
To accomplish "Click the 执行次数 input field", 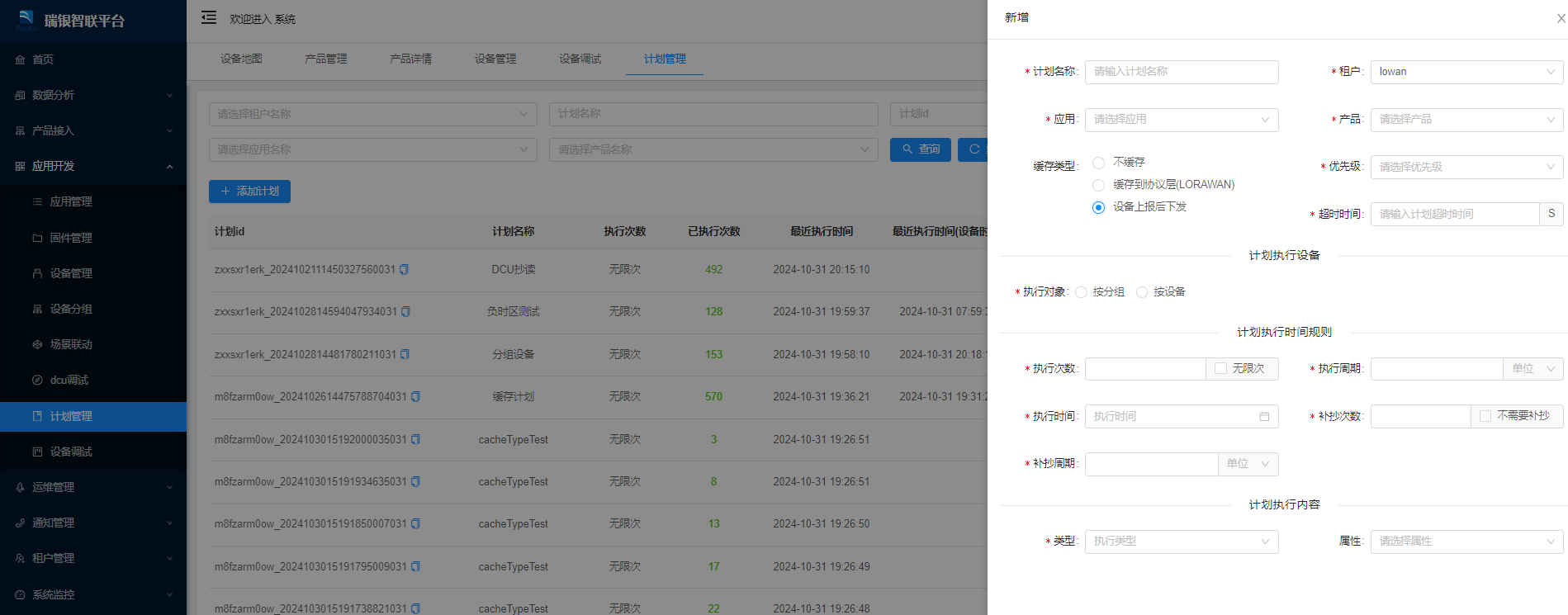I will (x=1145, y=369).
